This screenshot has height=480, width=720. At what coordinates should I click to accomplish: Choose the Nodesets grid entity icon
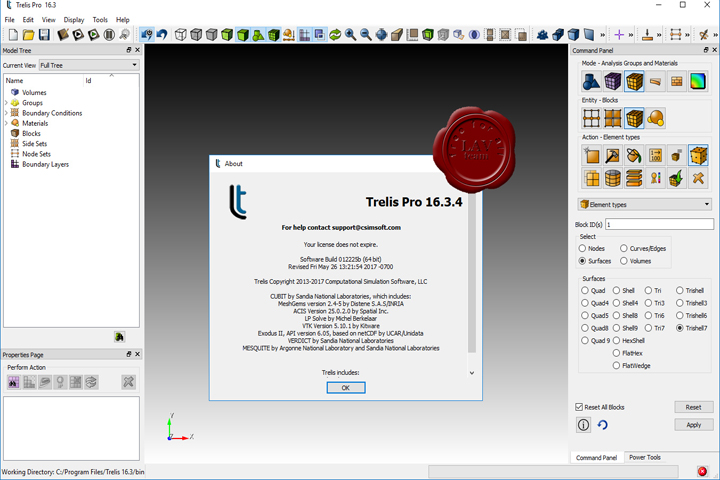coord(591,118)
